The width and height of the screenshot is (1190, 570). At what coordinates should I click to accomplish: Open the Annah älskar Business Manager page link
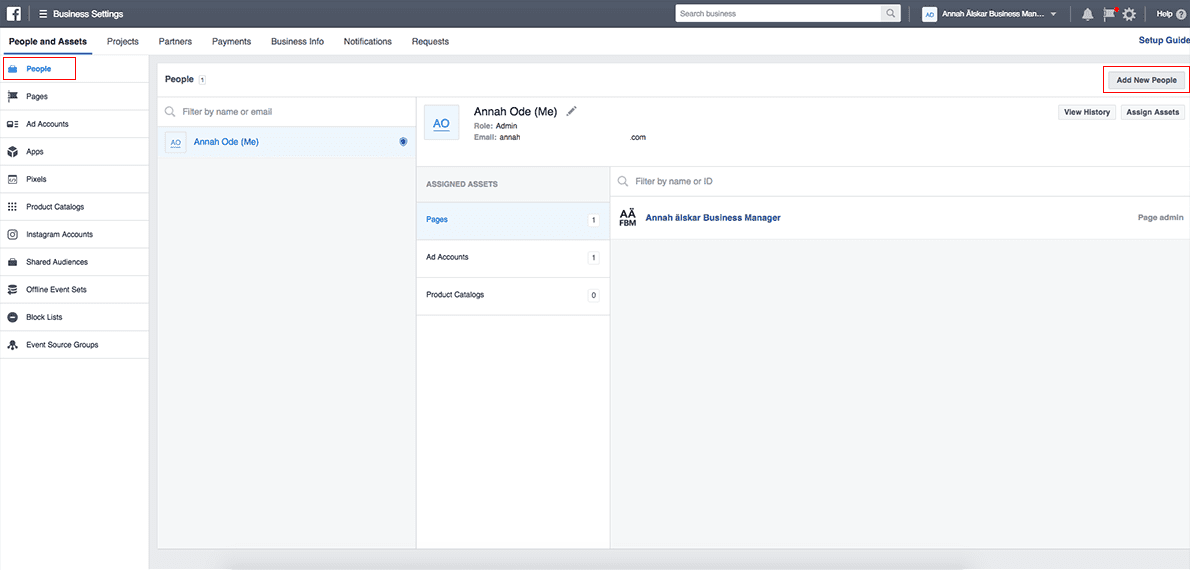point(712,218)
